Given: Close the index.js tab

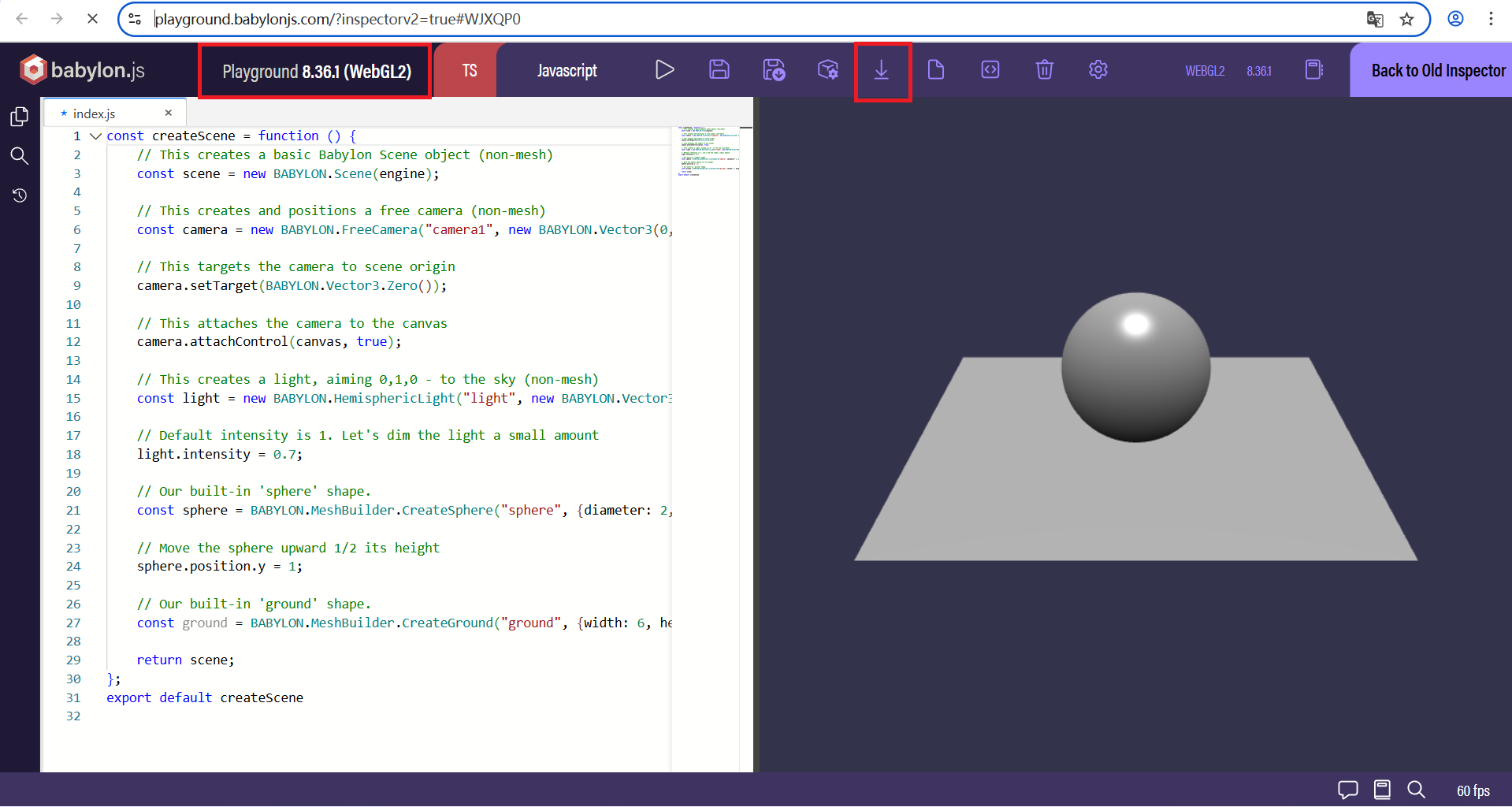Looking at the screenshot, I should click(x=169, y=113).
